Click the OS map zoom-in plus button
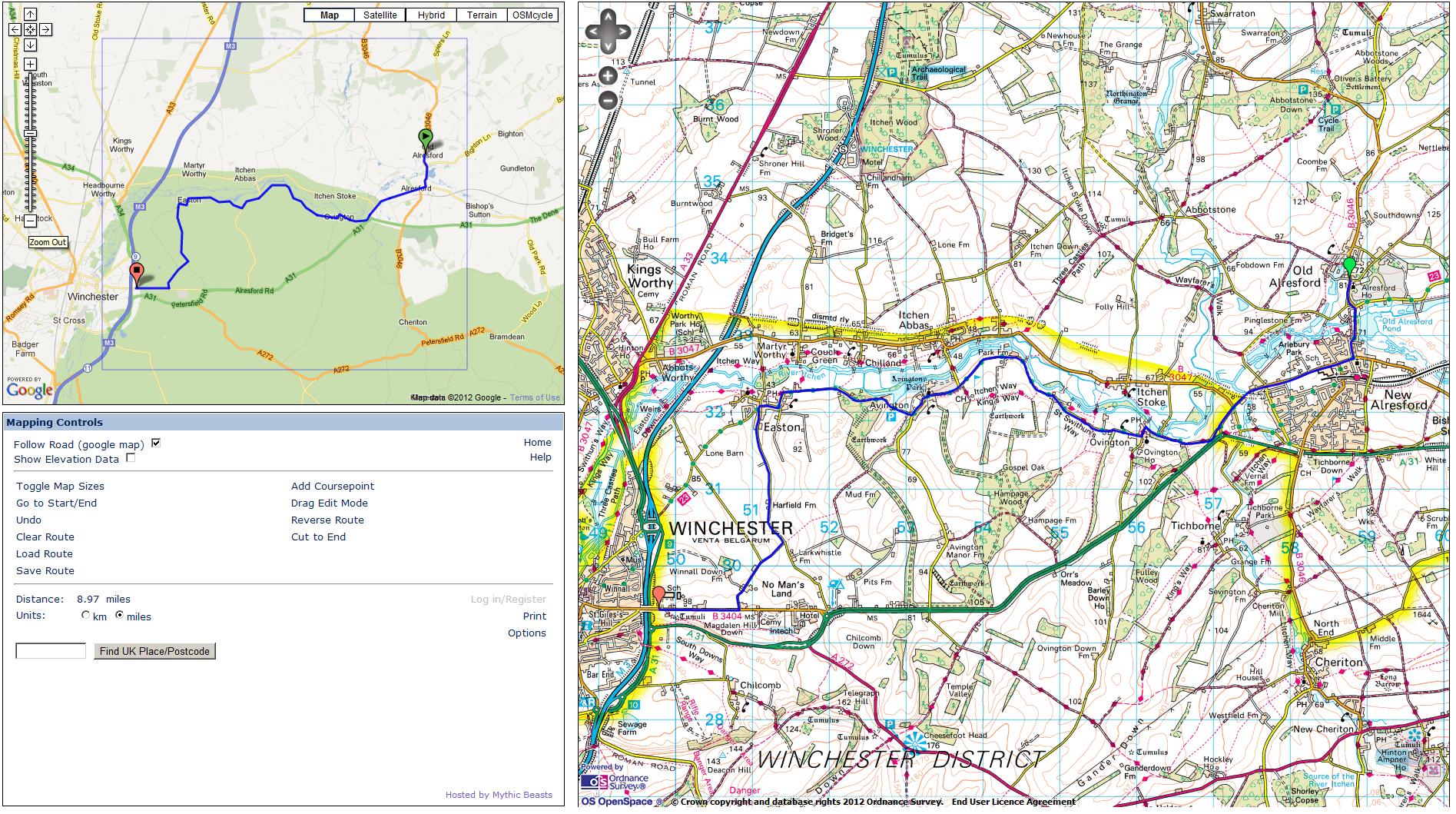 click(x=608, y=76)
